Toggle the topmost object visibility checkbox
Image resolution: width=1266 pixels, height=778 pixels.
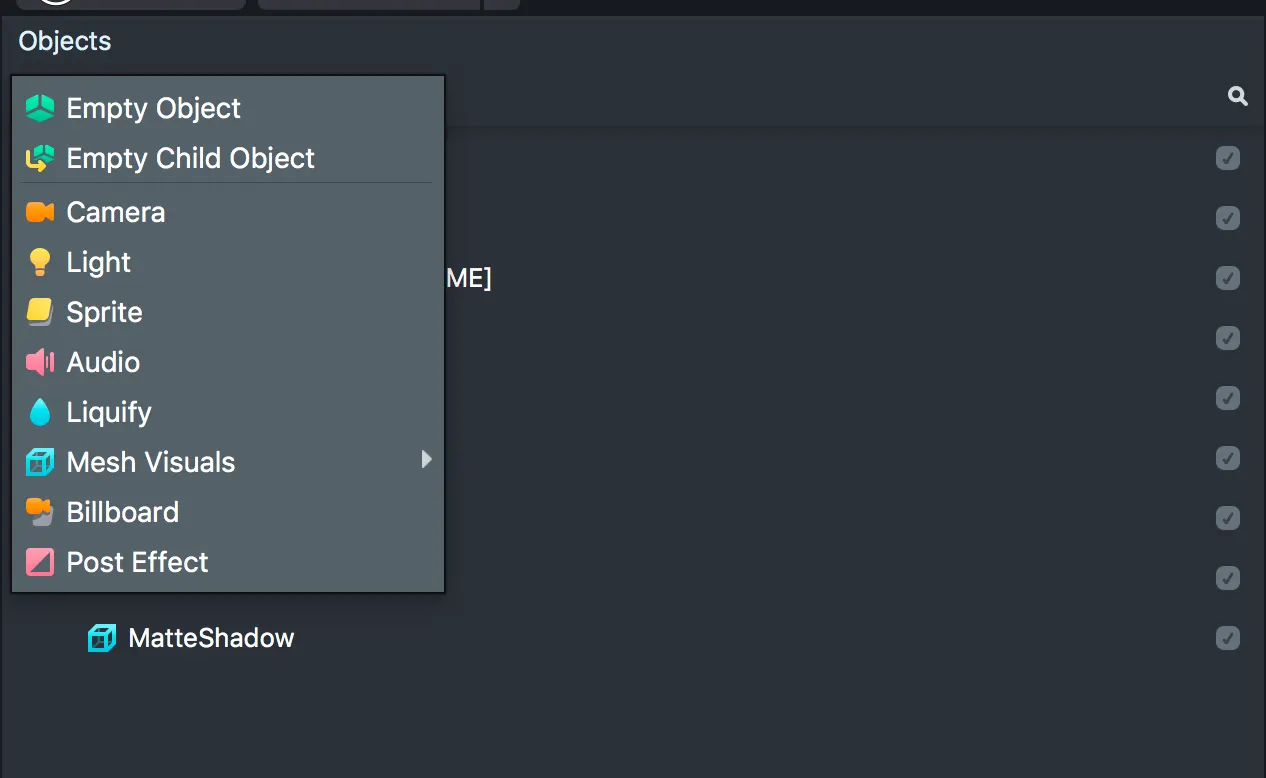[x=1227, y=158]
